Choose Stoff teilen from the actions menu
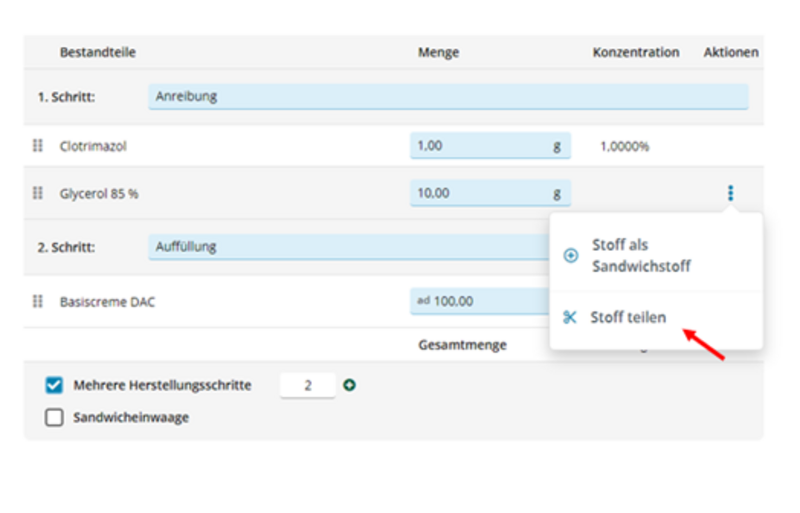This screenshot has width=800, height=513. (x=628, y=317)
